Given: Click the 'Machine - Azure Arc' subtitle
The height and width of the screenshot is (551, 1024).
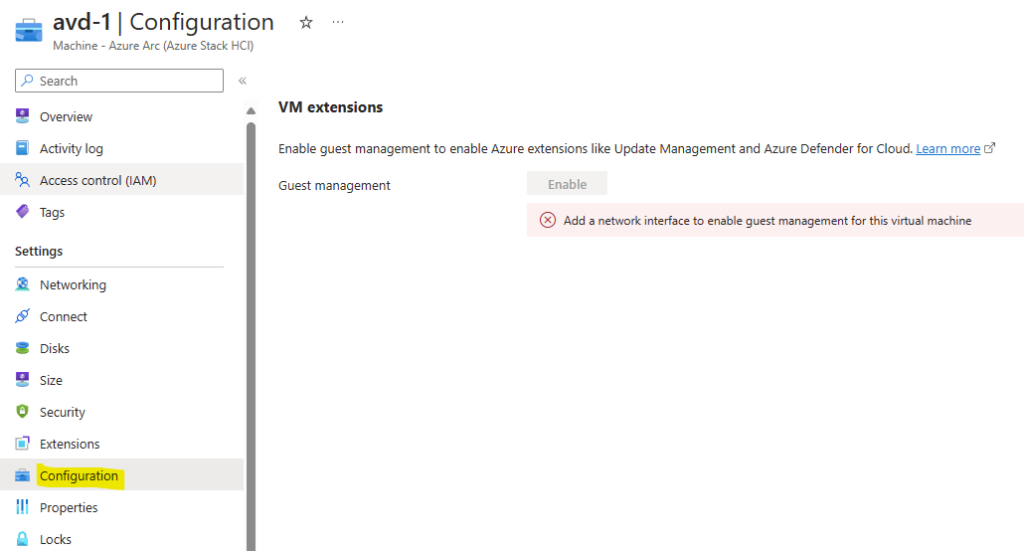Looking at the screenshot, I should tap(153, 46).
